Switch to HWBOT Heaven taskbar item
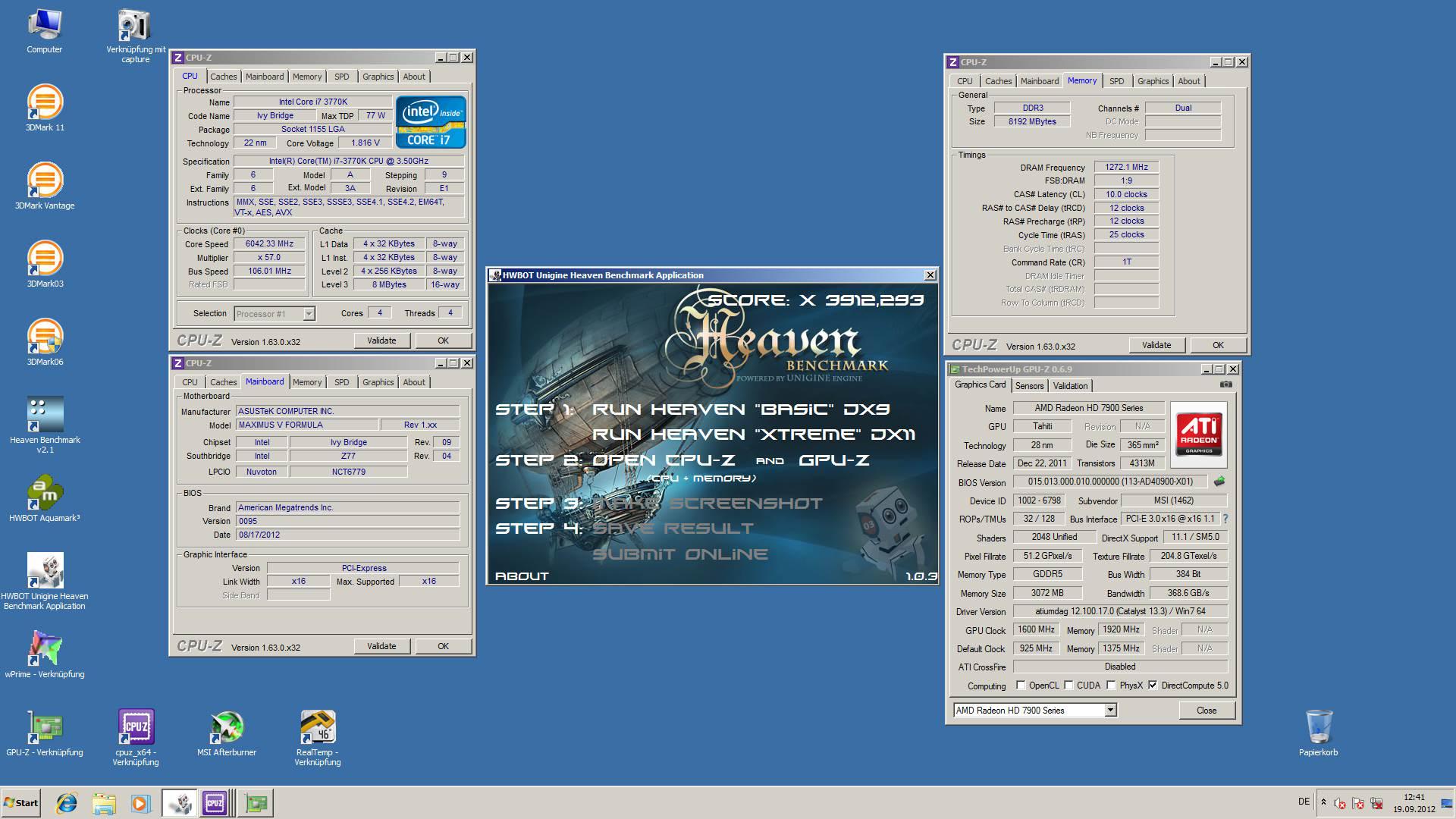The image size is (1456, 819). coord(180,802)
